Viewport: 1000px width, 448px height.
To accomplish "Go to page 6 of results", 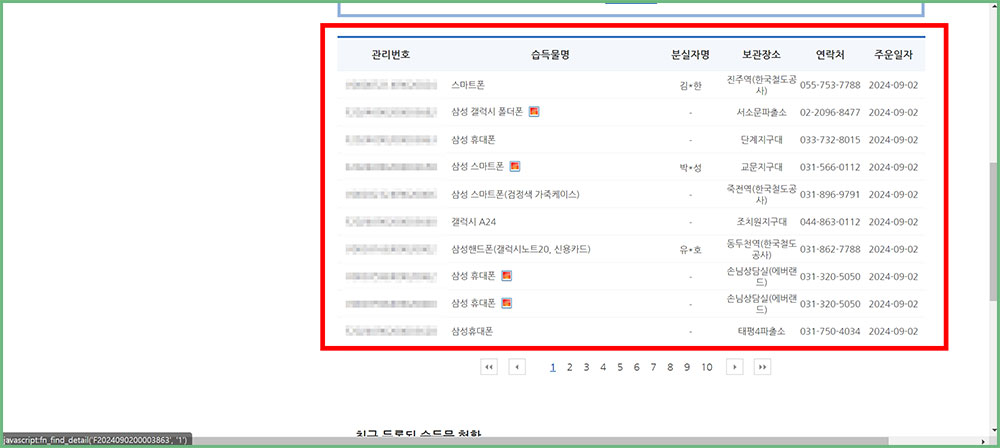I will click(636, 367).
